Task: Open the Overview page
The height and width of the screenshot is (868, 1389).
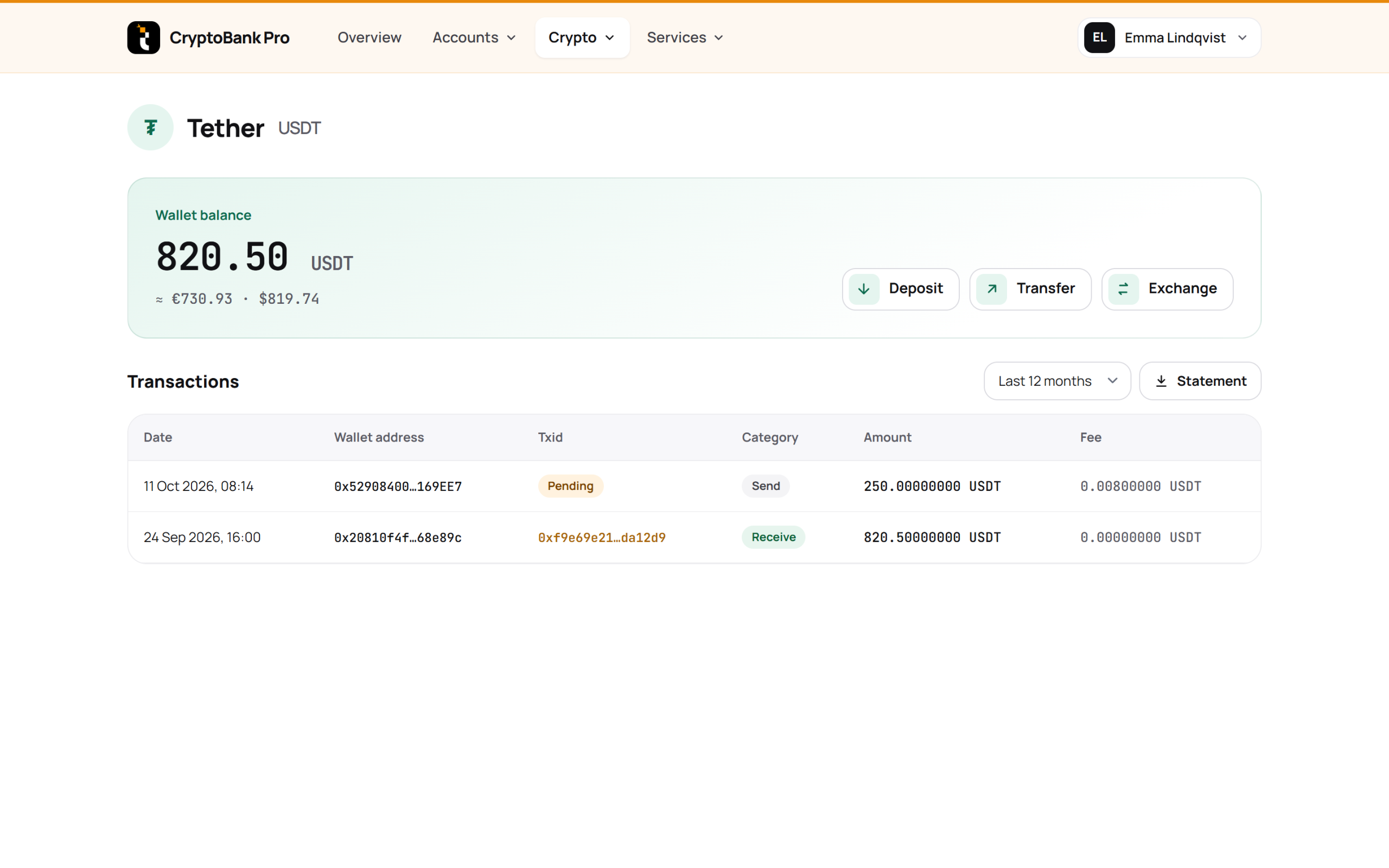Action: (369, 37)
